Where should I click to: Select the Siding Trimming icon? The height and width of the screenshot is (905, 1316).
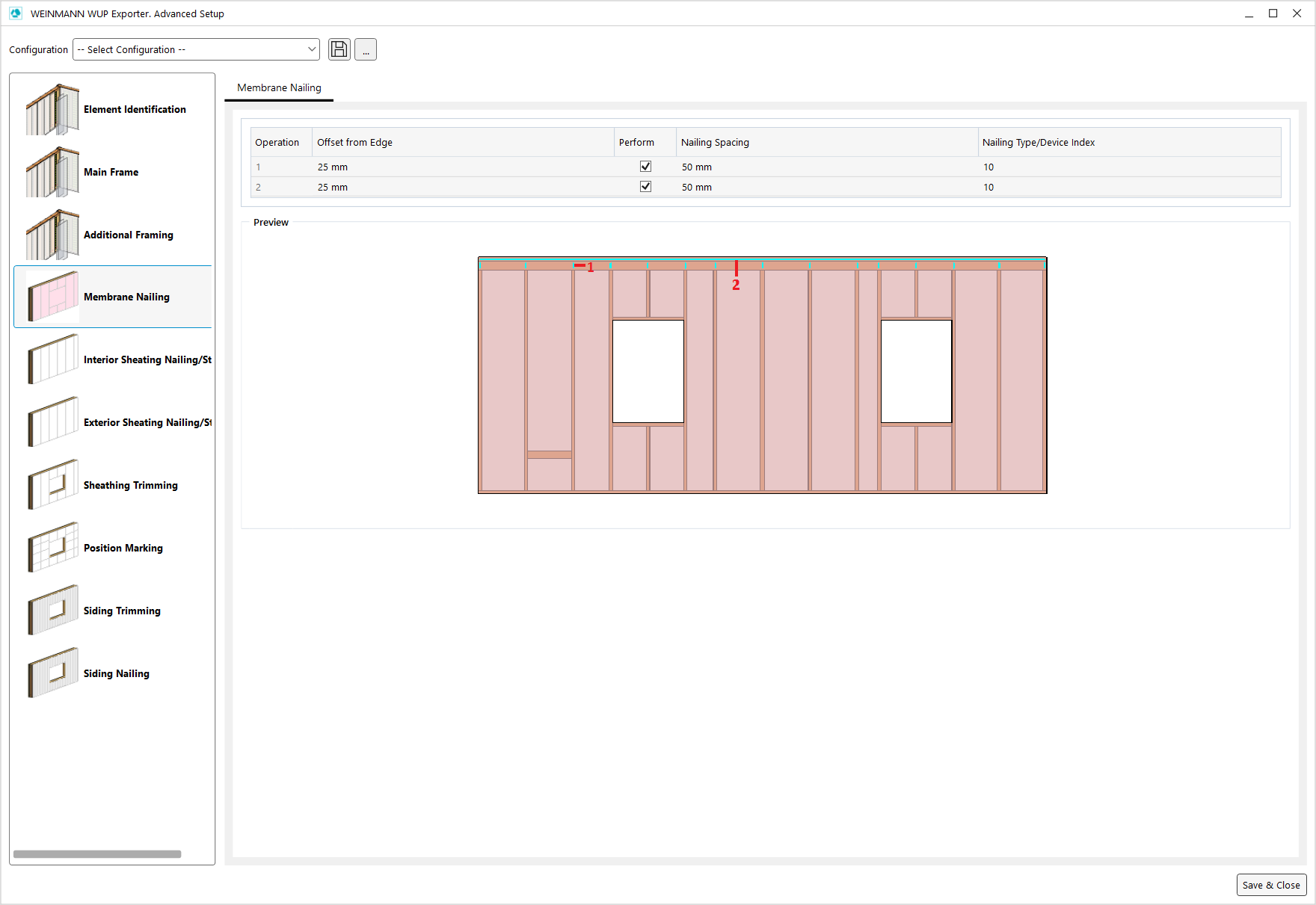click(x=52, y=611)
